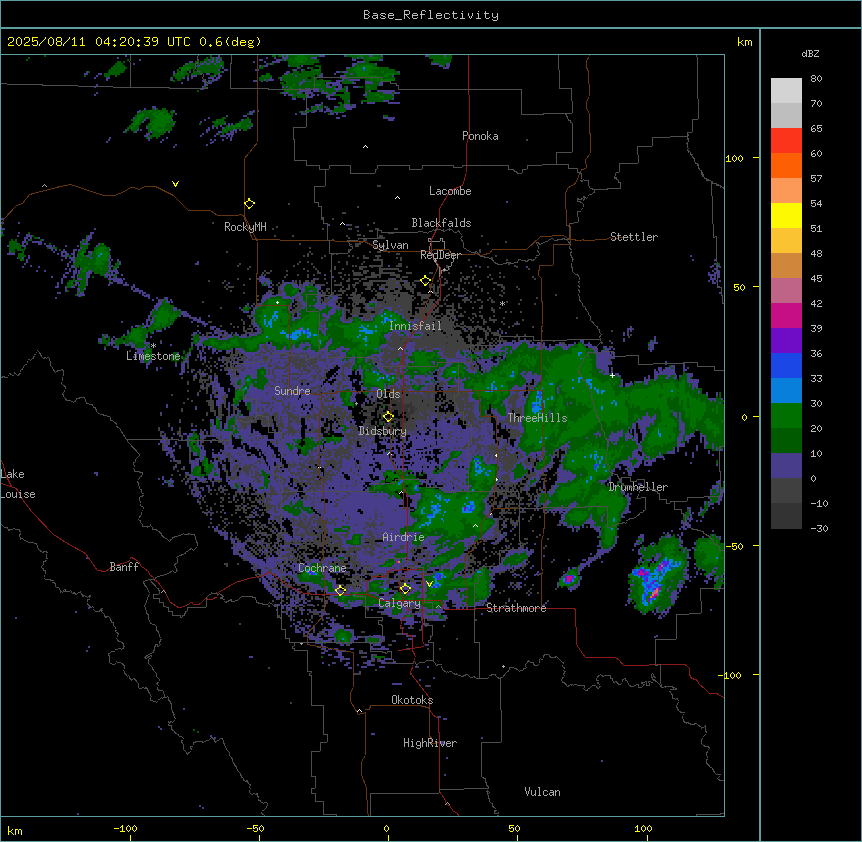Image resolution: width=862 pixels, height=842 pixels.
Task: Click the km unit label at bottom left
Action: tap(15, 831)
